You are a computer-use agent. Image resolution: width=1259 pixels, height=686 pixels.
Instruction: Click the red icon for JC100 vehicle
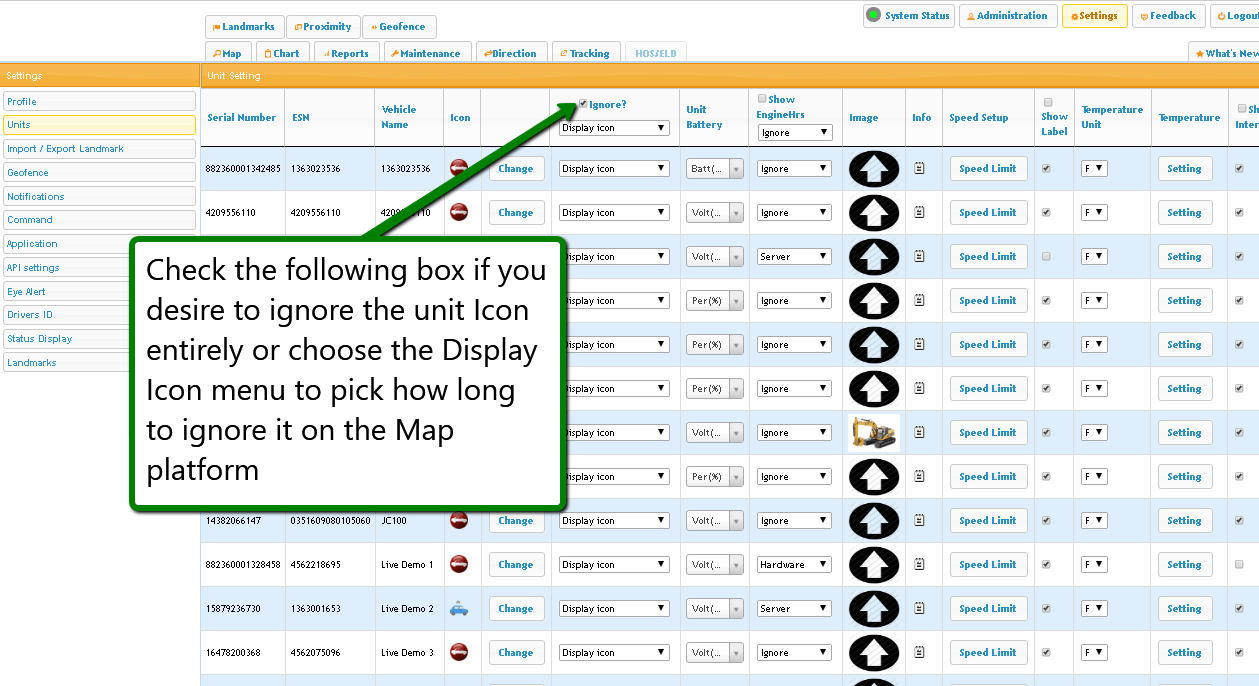click(x=459, y=520)
